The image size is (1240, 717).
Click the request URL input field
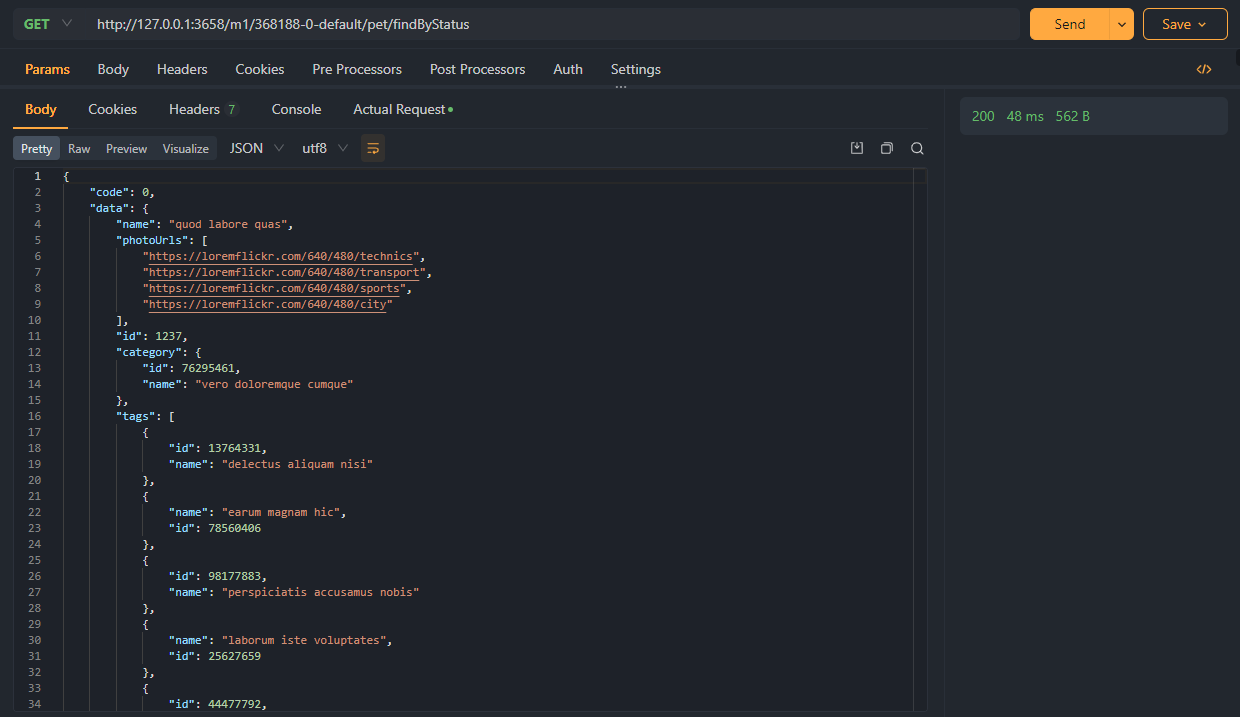coord(550,24)
